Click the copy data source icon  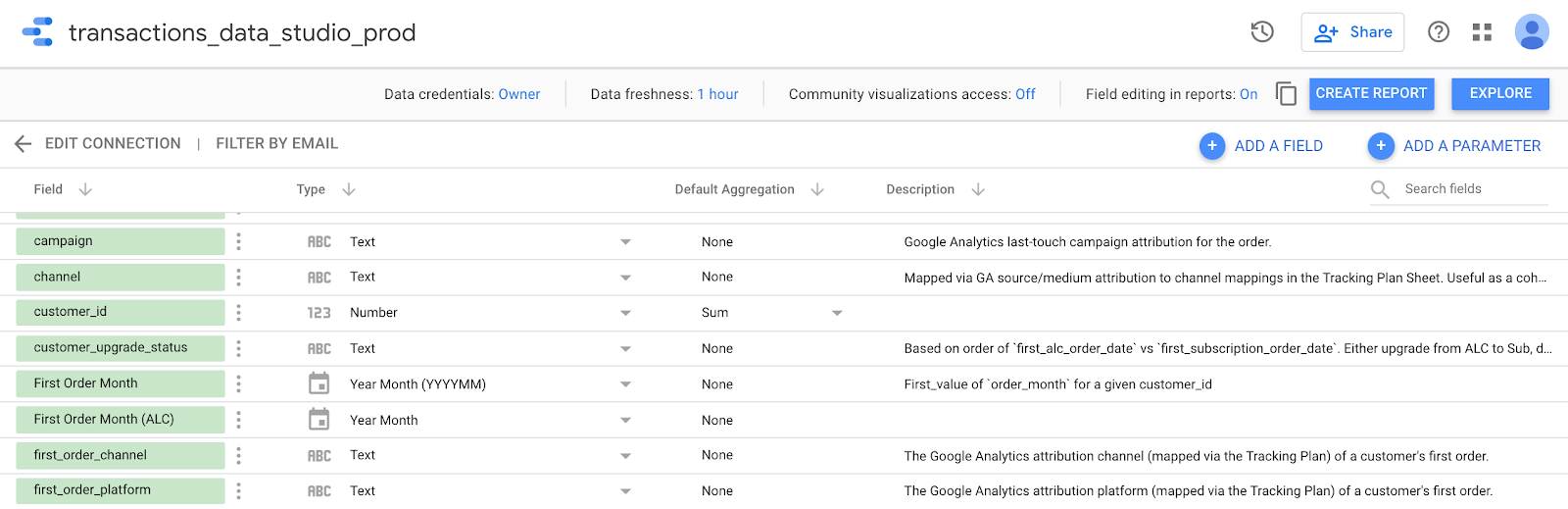(1286, 94)
